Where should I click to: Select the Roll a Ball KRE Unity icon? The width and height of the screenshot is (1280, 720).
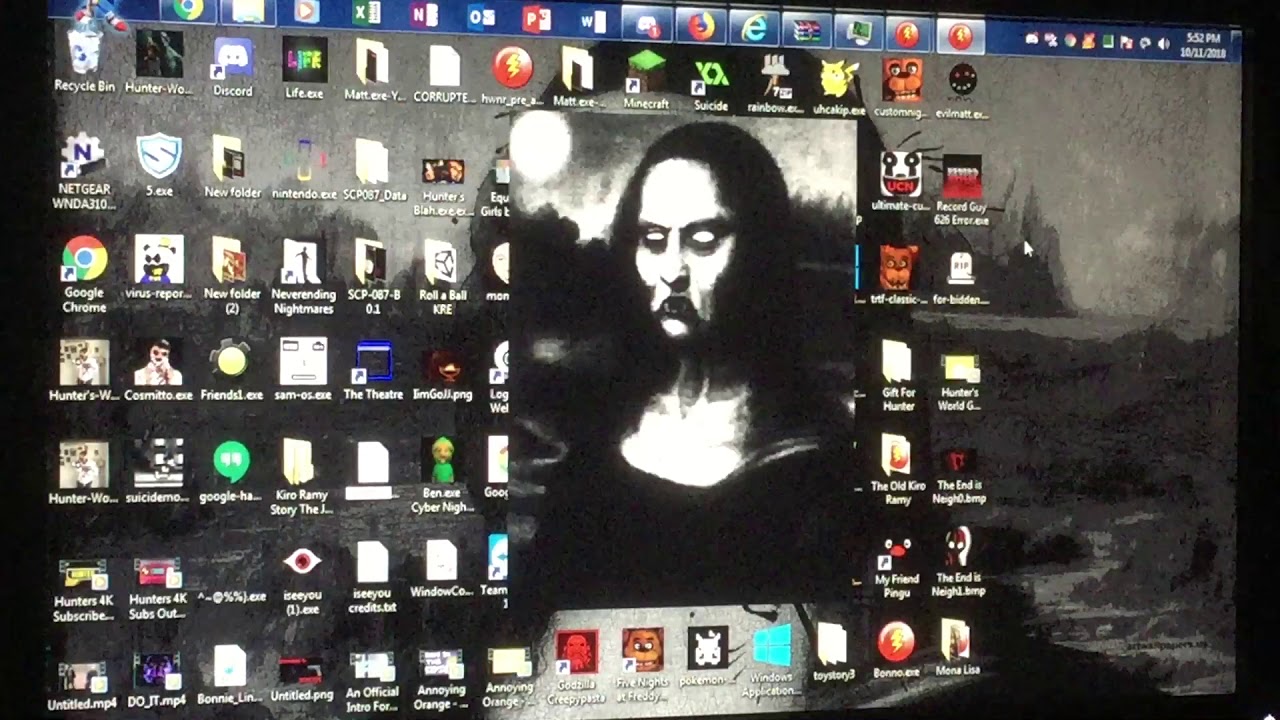(x=442, y=277)
